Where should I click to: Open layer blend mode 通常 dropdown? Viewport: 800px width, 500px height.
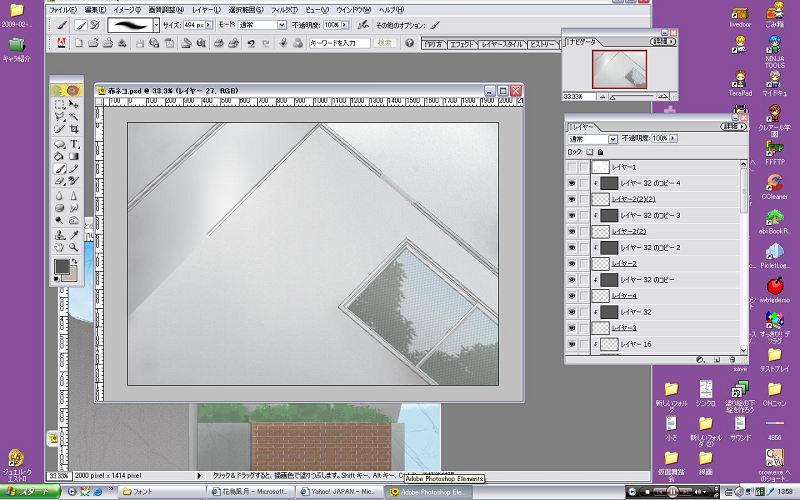(x=613, y=139)
